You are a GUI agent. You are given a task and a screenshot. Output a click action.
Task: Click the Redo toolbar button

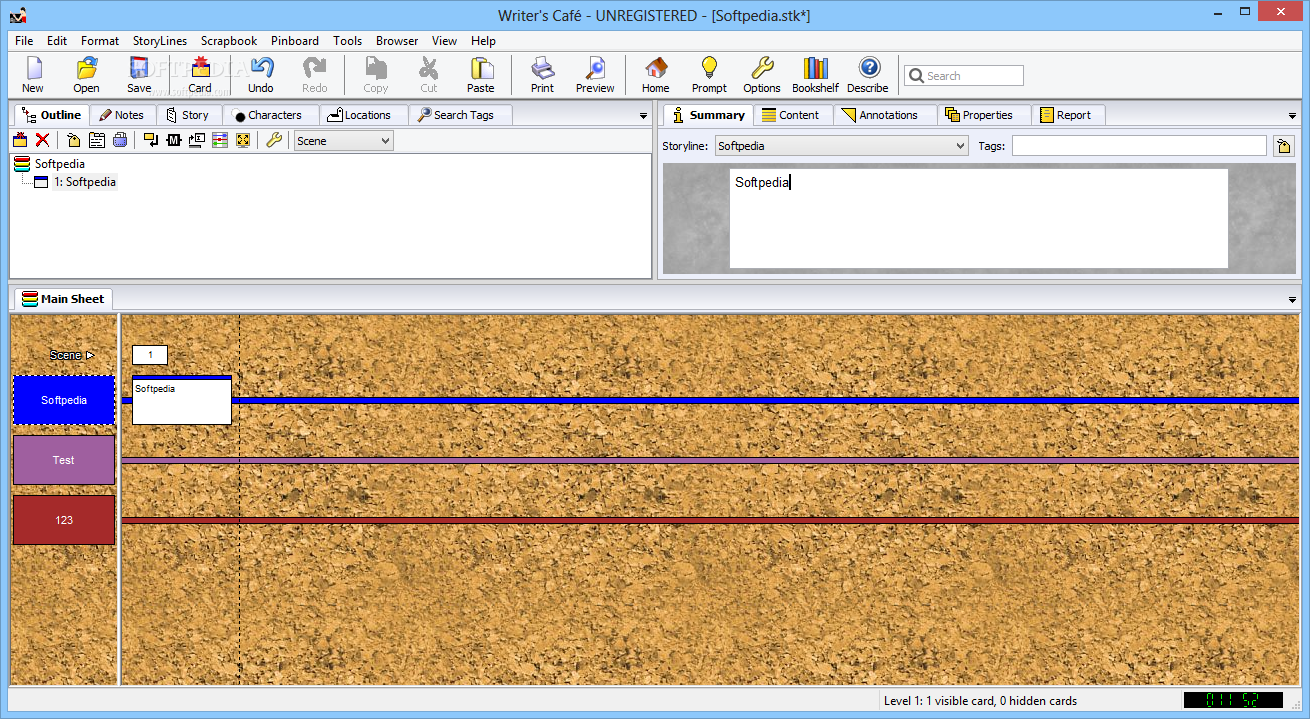coord(315,75)
